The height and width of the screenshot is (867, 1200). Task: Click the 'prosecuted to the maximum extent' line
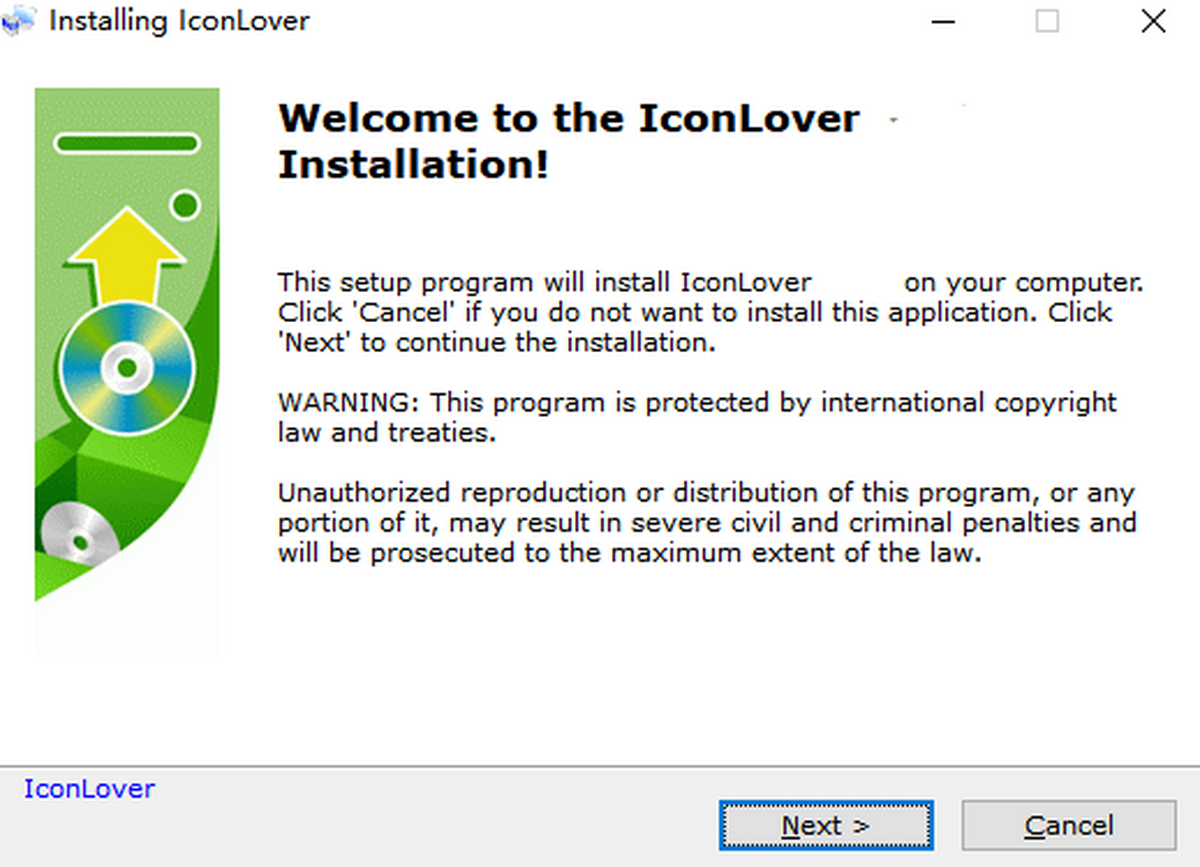click(x=630, y=553)
